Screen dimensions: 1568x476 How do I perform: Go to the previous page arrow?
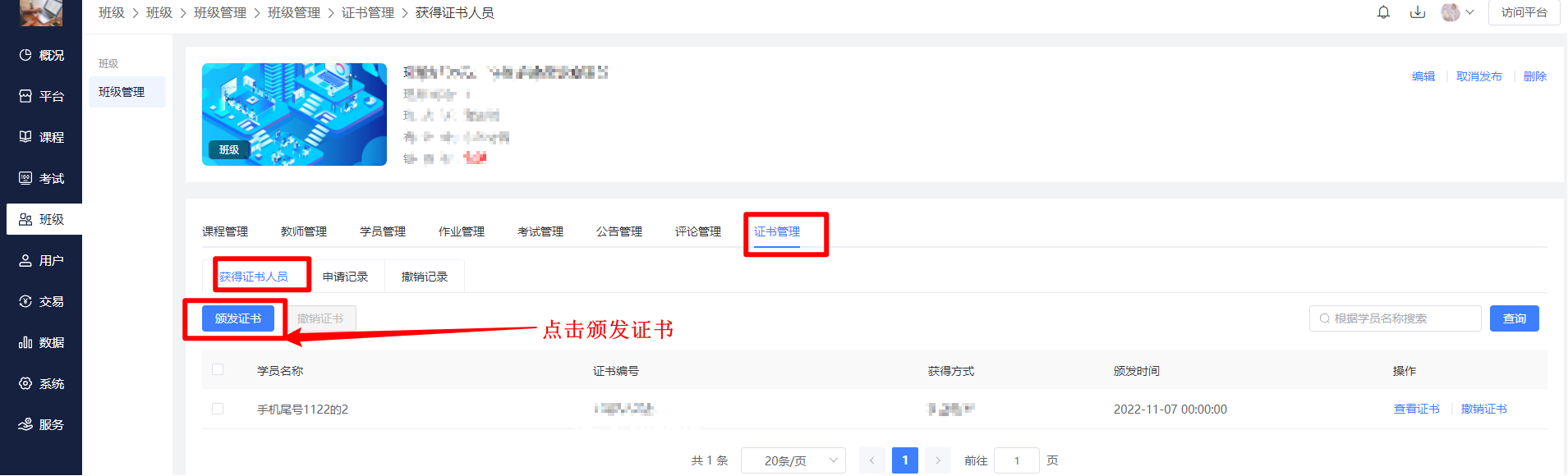tap(872, 460)
